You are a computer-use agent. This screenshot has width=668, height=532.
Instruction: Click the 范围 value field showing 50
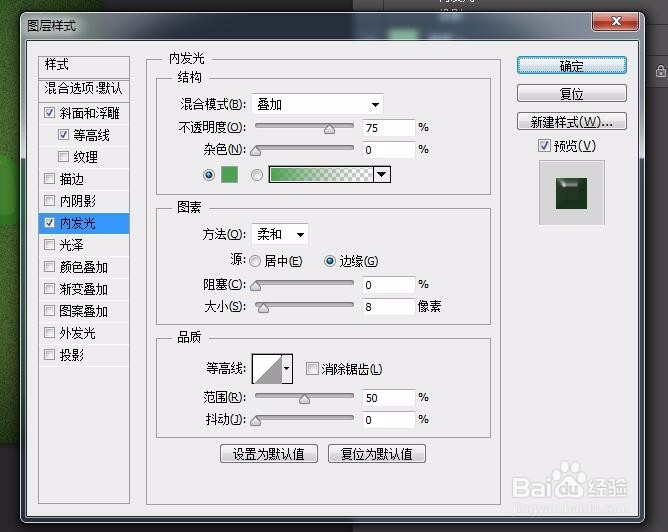pos(388,398)
